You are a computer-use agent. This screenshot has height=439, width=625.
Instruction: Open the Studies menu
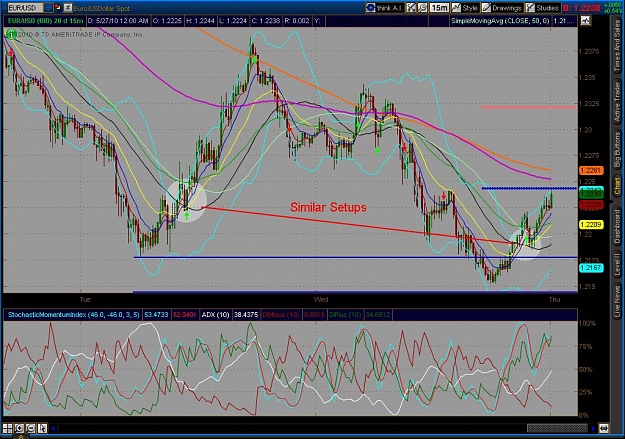click(x=542, y=8)
